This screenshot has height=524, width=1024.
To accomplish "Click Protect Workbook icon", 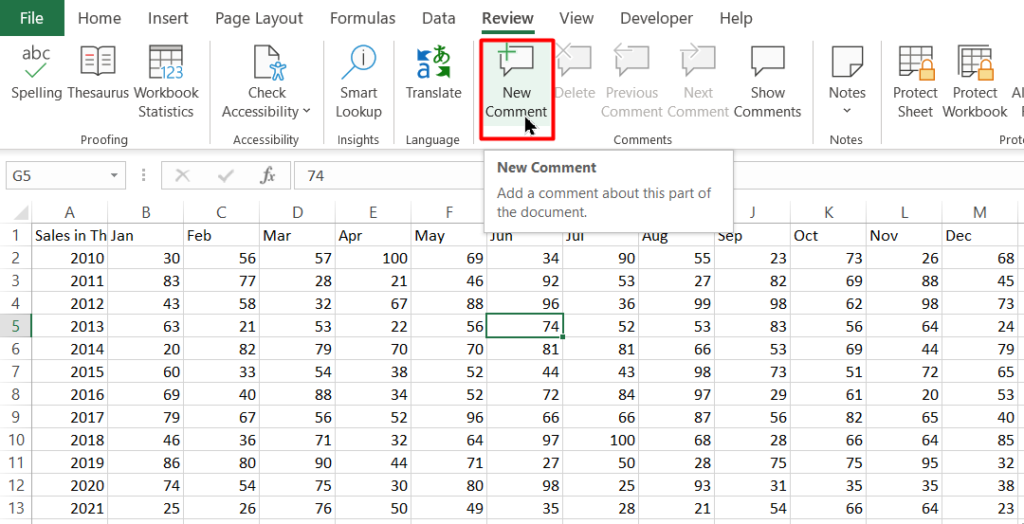I will [x=975, y=63].
